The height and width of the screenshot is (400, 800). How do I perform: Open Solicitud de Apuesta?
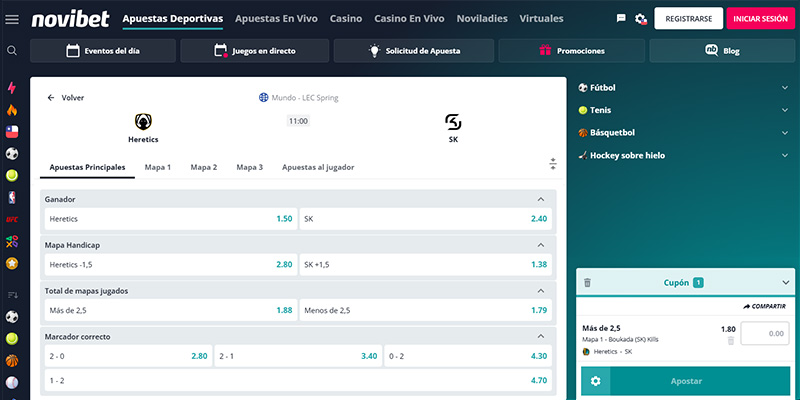[414, 51]
